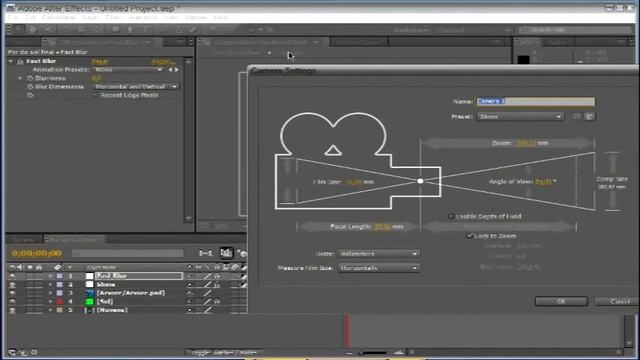The height and width of the screenshot is (360, 640).
Task: Select the Zoom magnifier tool
Action: click(48, 29)
